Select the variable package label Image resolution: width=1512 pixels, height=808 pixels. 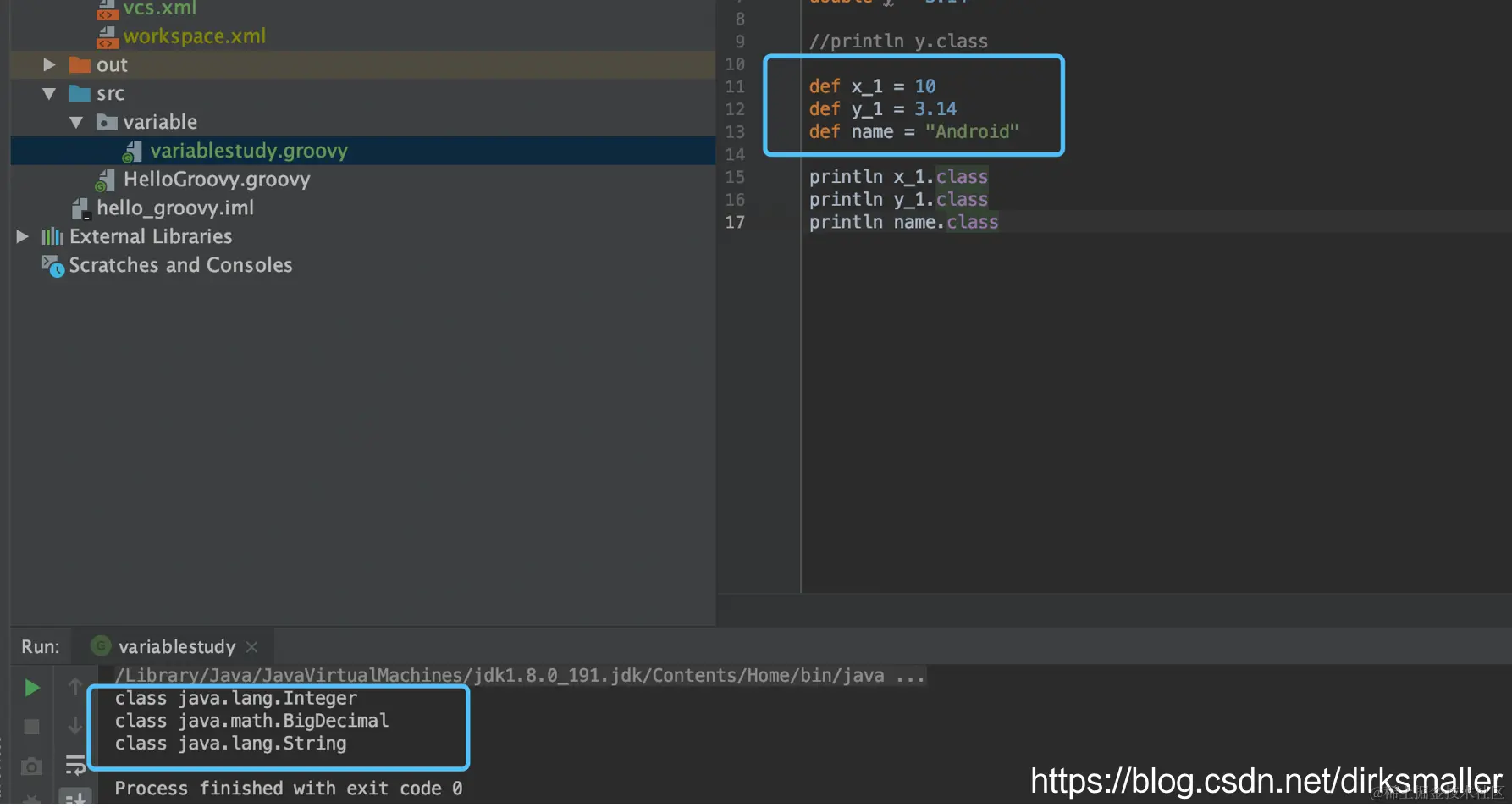pos(160,122)
